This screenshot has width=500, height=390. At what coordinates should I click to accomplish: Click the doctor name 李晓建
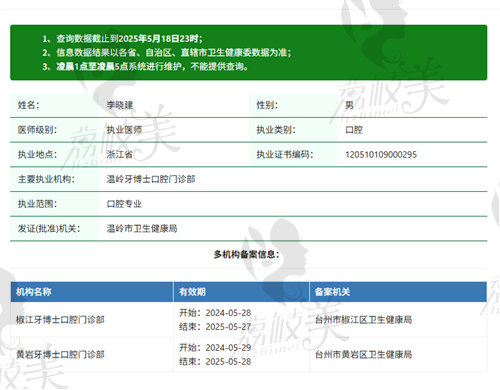click(x=120, y=105)
